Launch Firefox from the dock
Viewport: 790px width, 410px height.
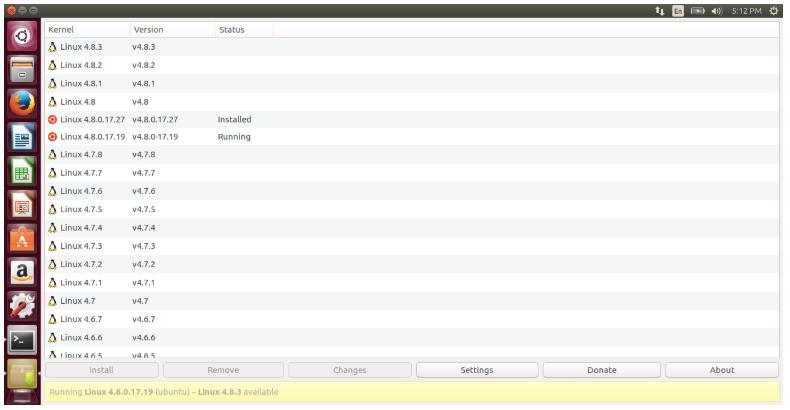[22, 103]
